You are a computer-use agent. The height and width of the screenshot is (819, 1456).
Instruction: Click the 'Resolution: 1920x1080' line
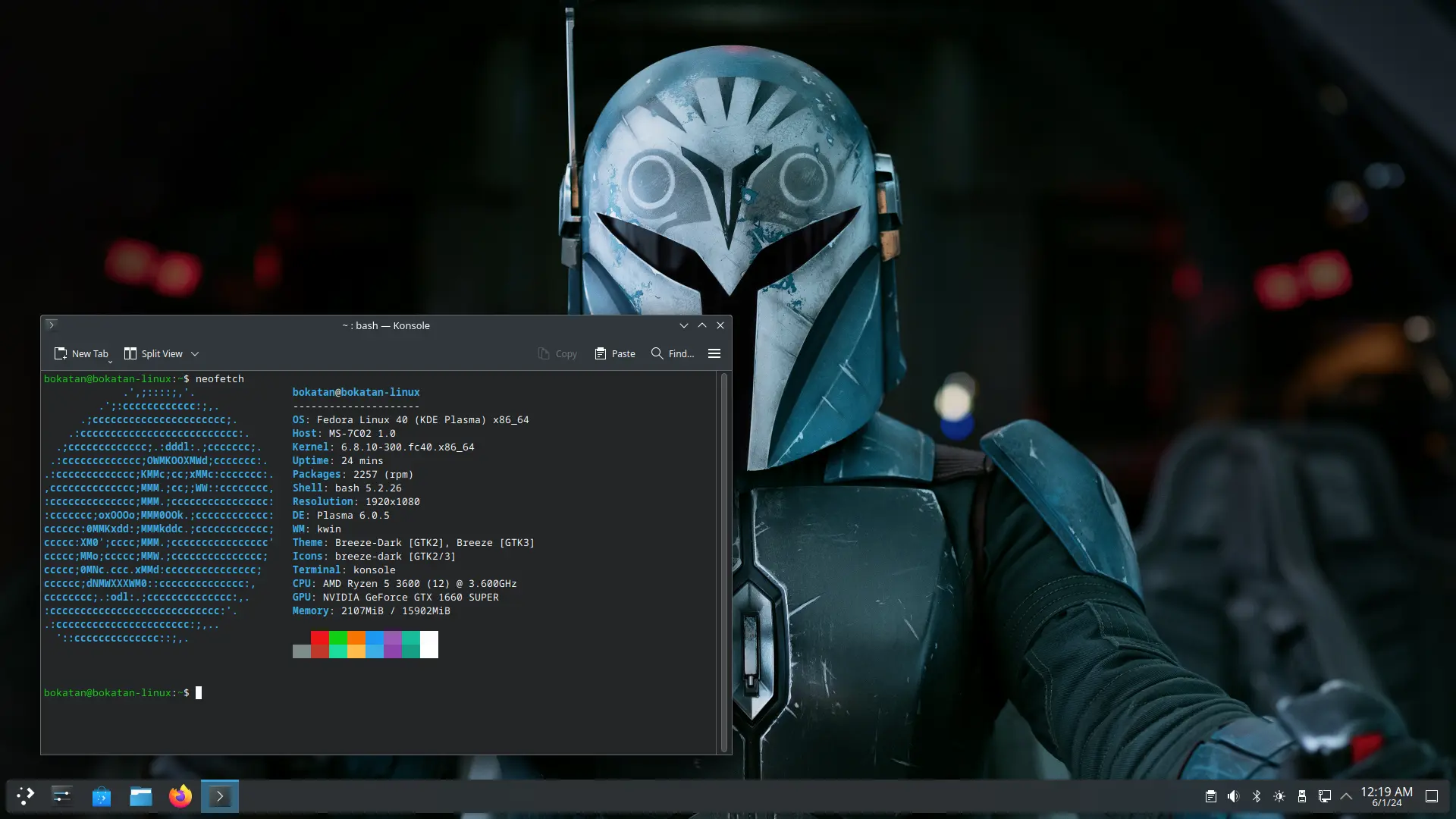click(356, 501)
